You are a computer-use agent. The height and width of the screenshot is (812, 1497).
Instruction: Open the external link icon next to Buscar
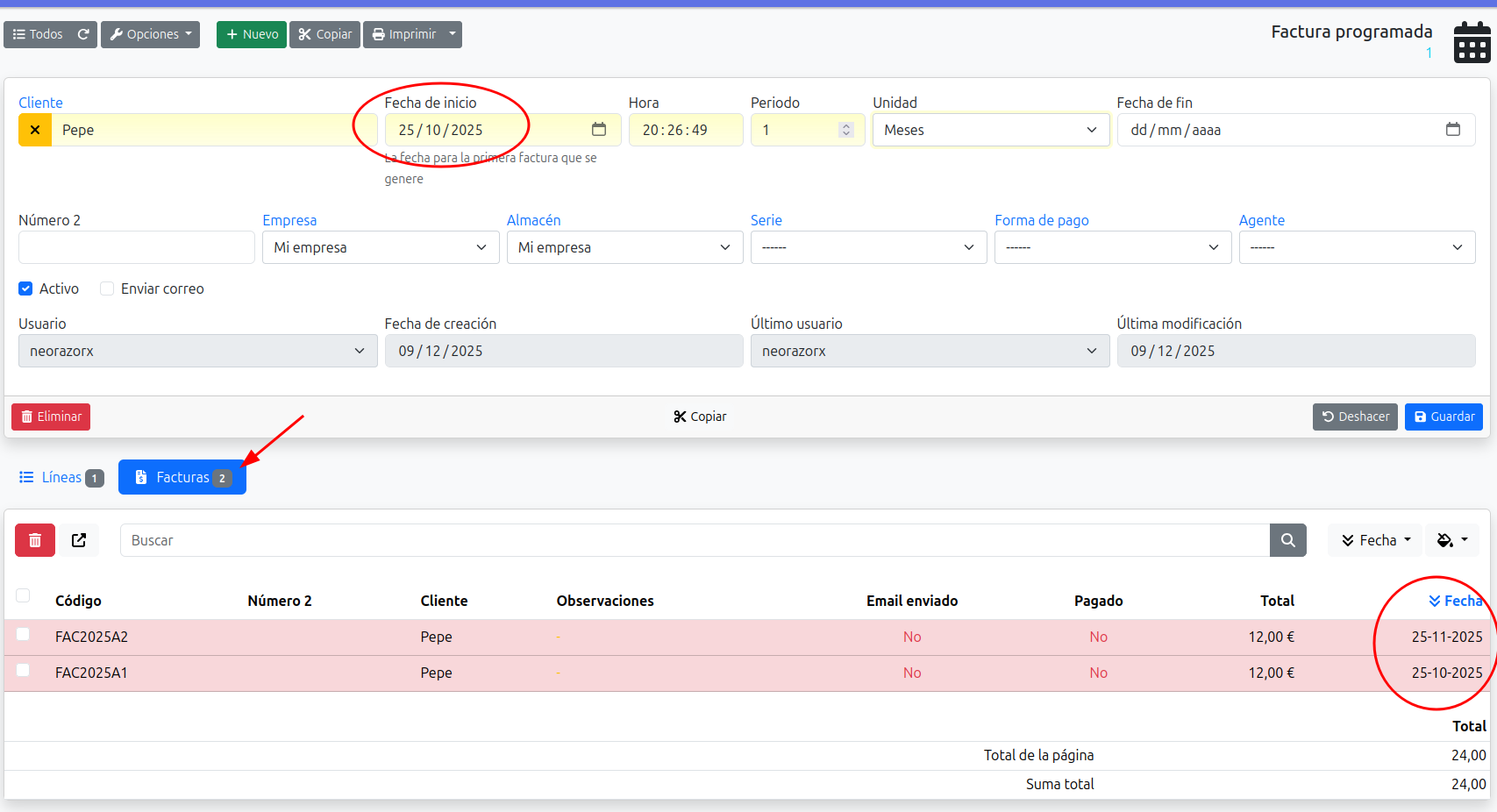coord(79,540)
